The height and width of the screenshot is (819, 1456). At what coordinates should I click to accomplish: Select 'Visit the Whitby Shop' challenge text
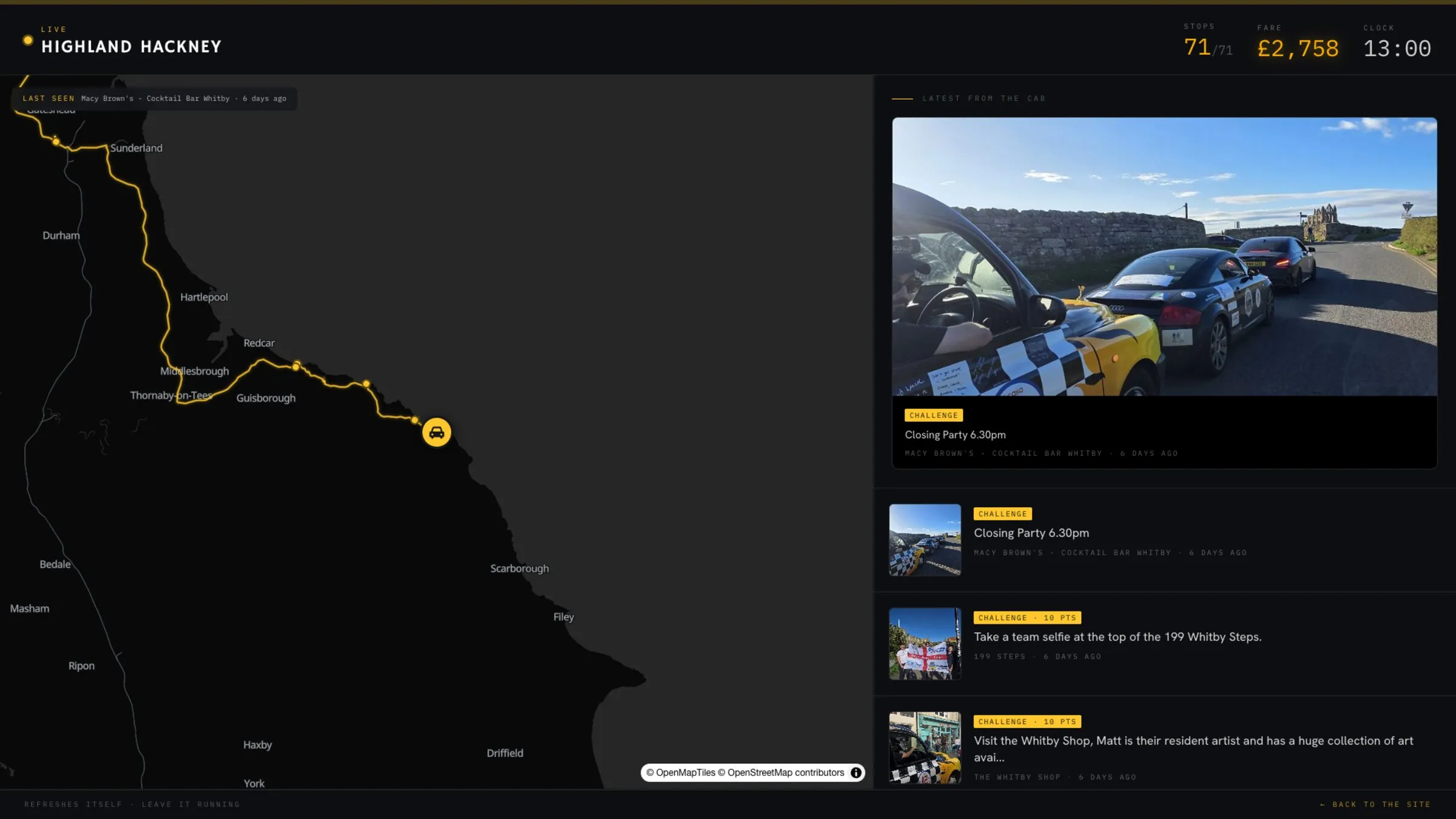click(x=1193, y=749)
